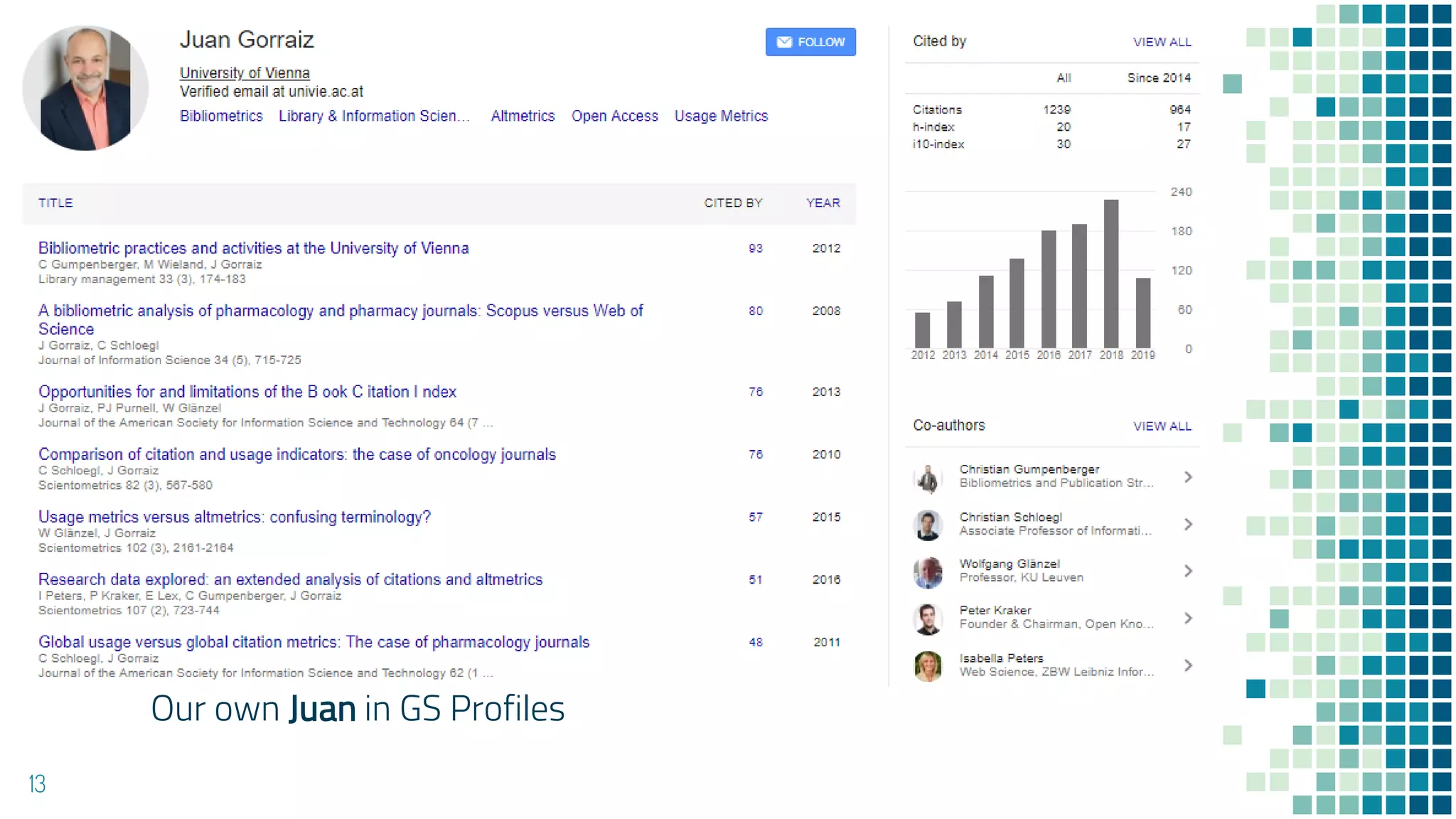Open the Bibliometrics interest tag

tap(221, 116)
